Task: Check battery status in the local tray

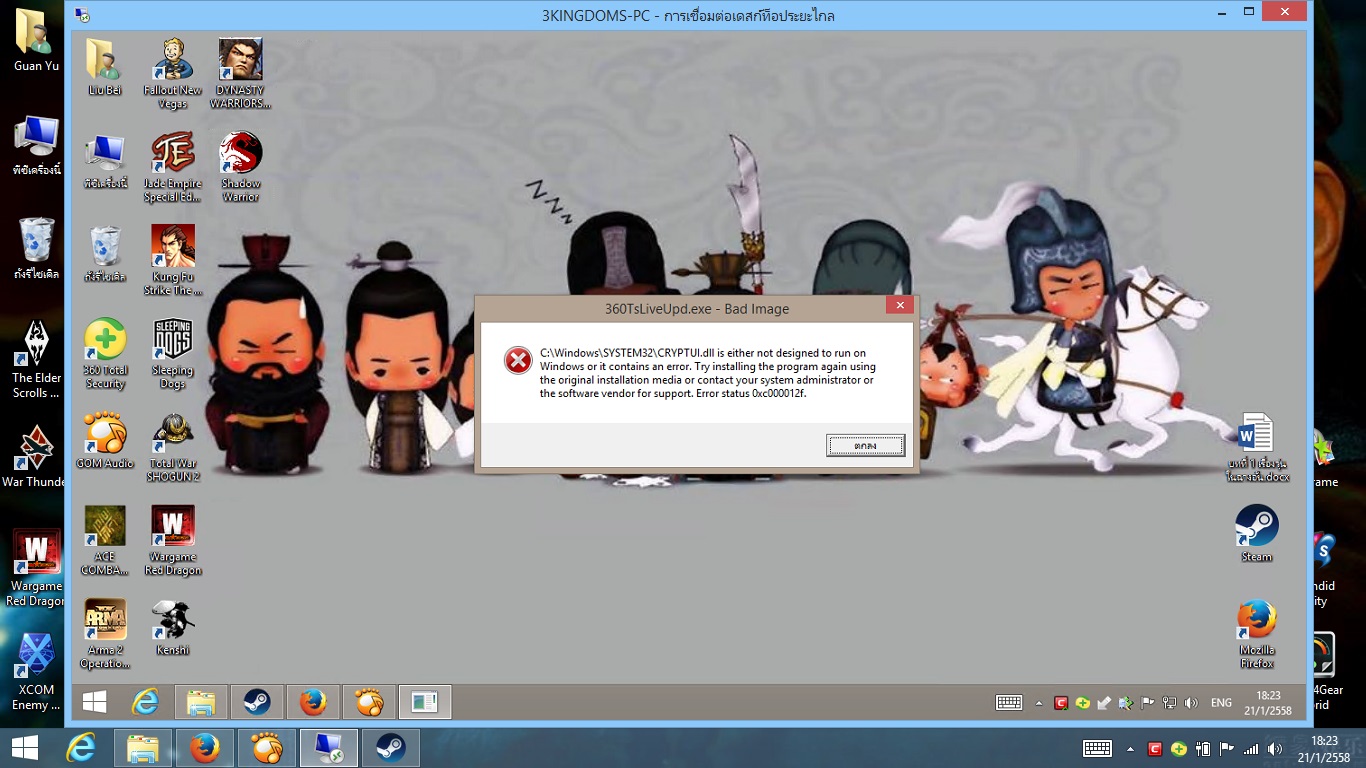Action: pyautogui.click(x=1203, y=749)
